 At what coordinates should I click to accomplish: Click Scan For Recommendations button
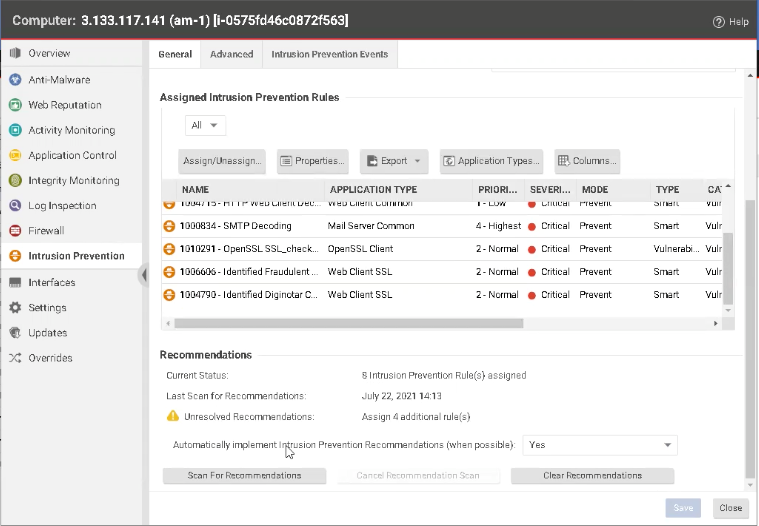pos(244,476)
